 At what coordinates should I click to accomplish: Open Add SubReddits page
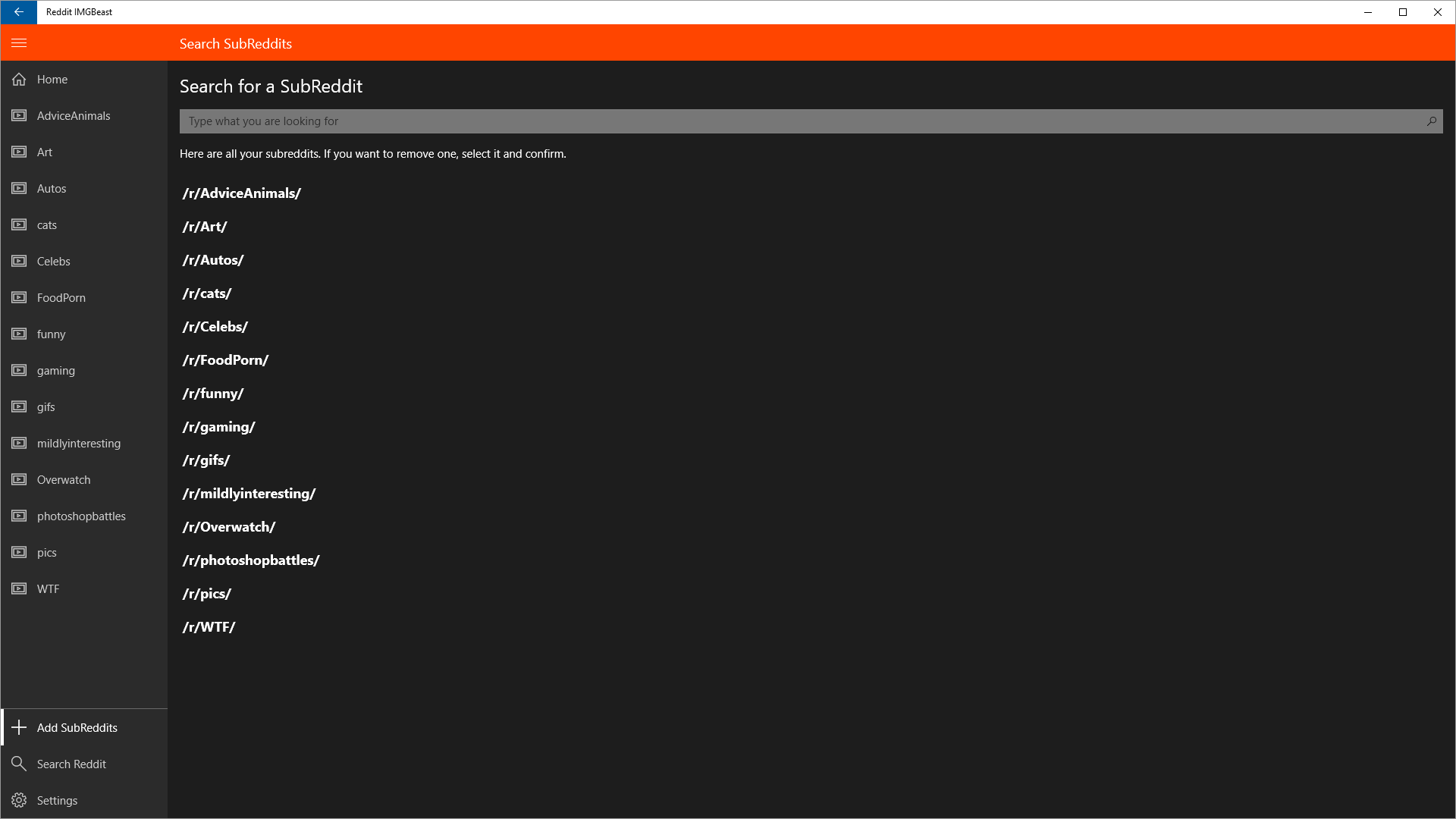pos(84,727)
